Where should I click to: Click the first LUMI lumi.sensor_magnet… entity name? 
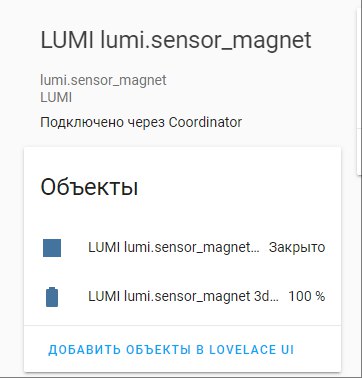coord(174,248)
